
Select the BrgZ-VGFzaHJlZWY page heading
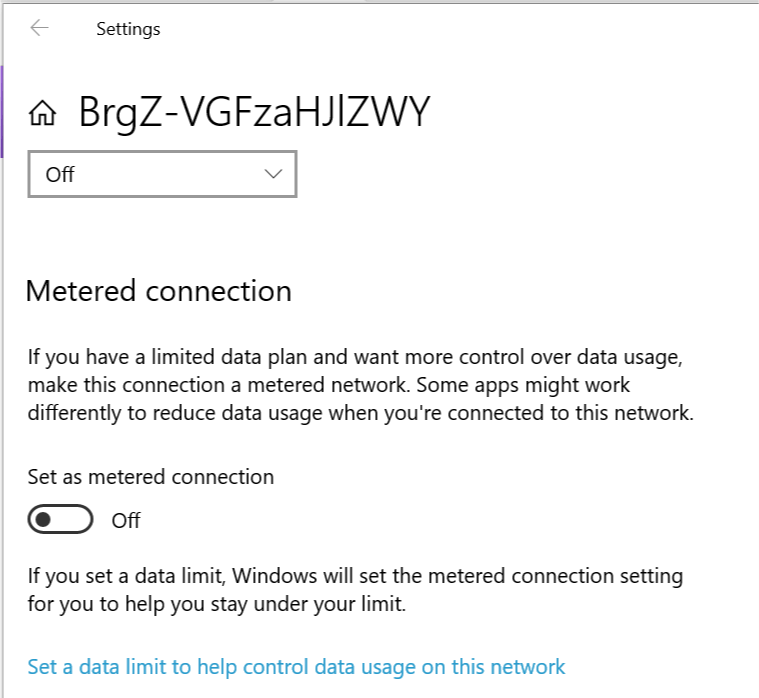point(255,112)
